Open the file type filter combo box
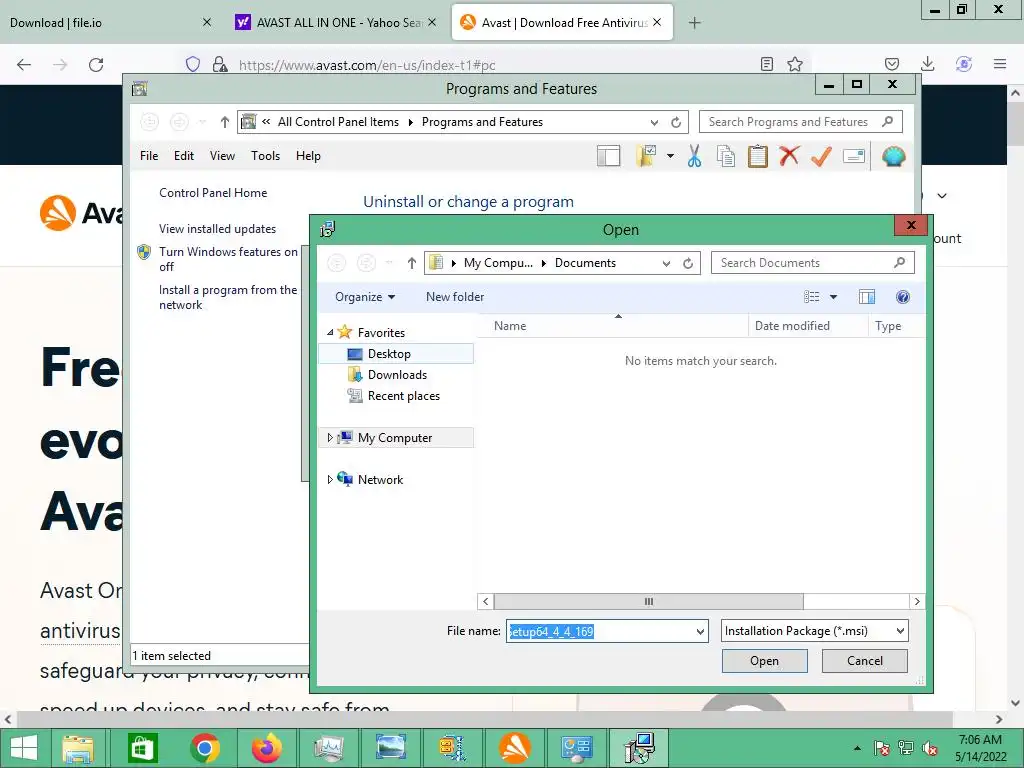1024x768 pixels. 814,631
